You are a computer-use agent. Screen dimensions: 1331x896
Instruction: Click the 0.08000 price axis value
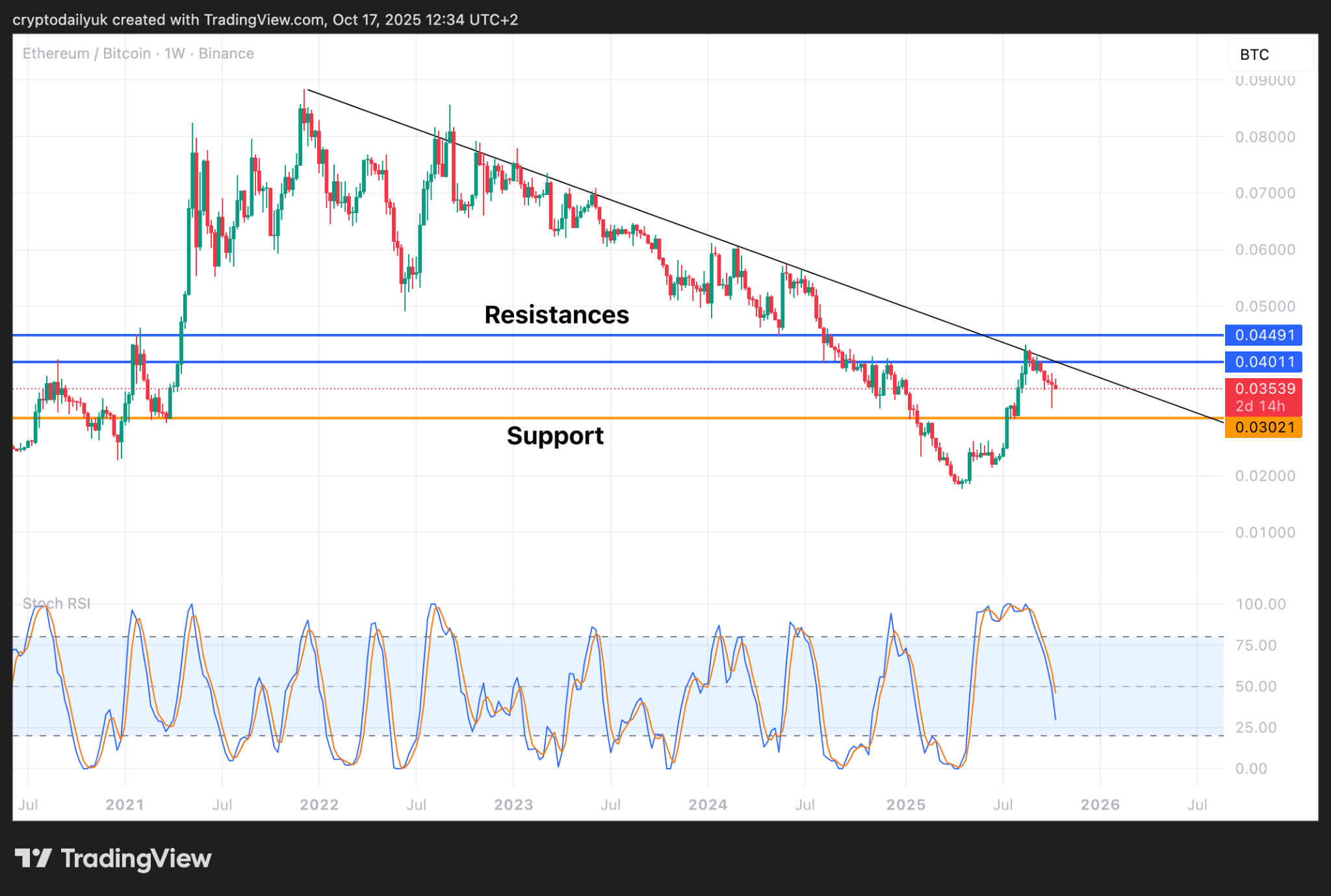(1265, 137)
